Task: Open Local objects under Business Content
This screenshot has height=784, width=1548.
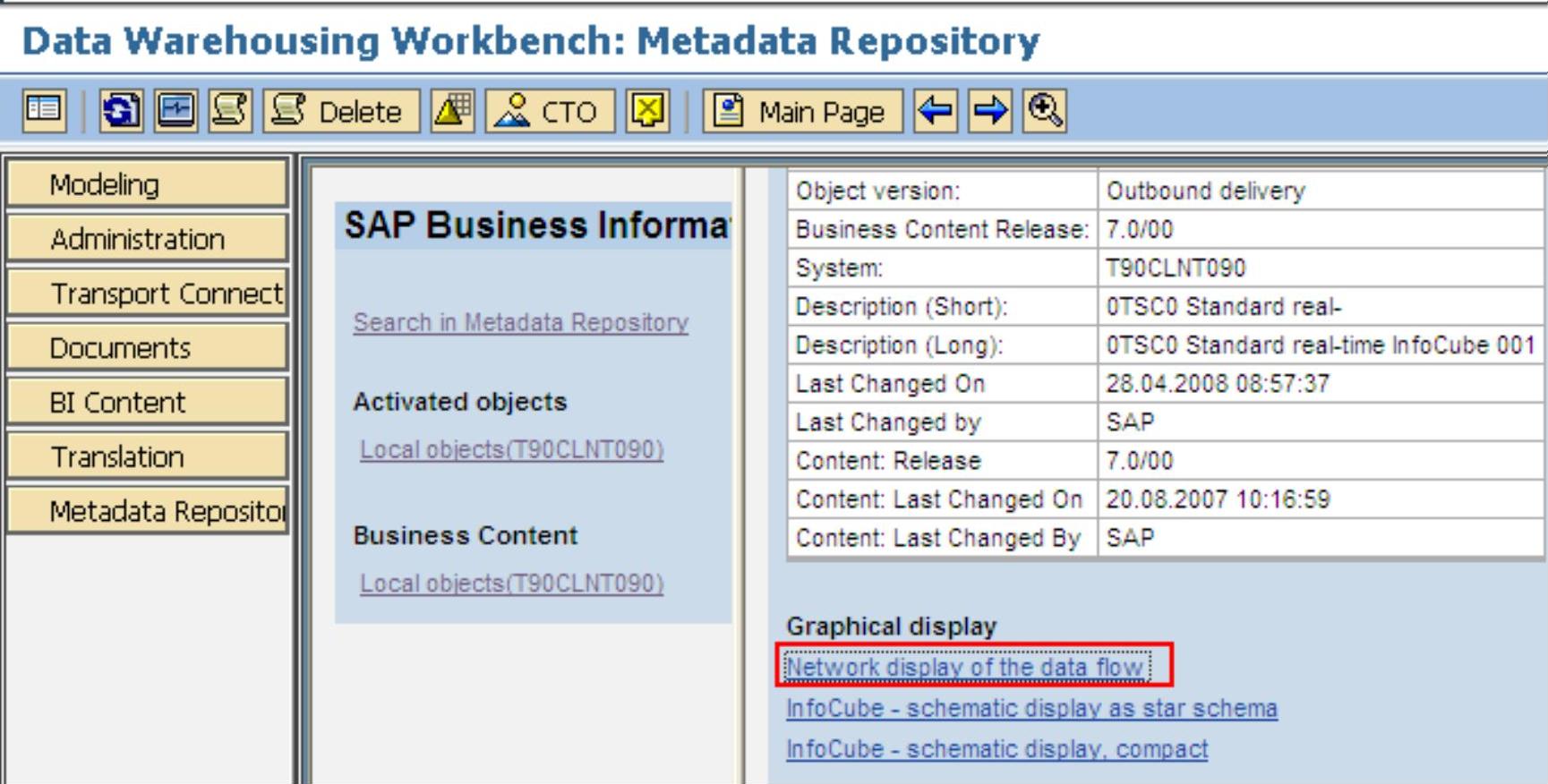Action: [512, 584]
